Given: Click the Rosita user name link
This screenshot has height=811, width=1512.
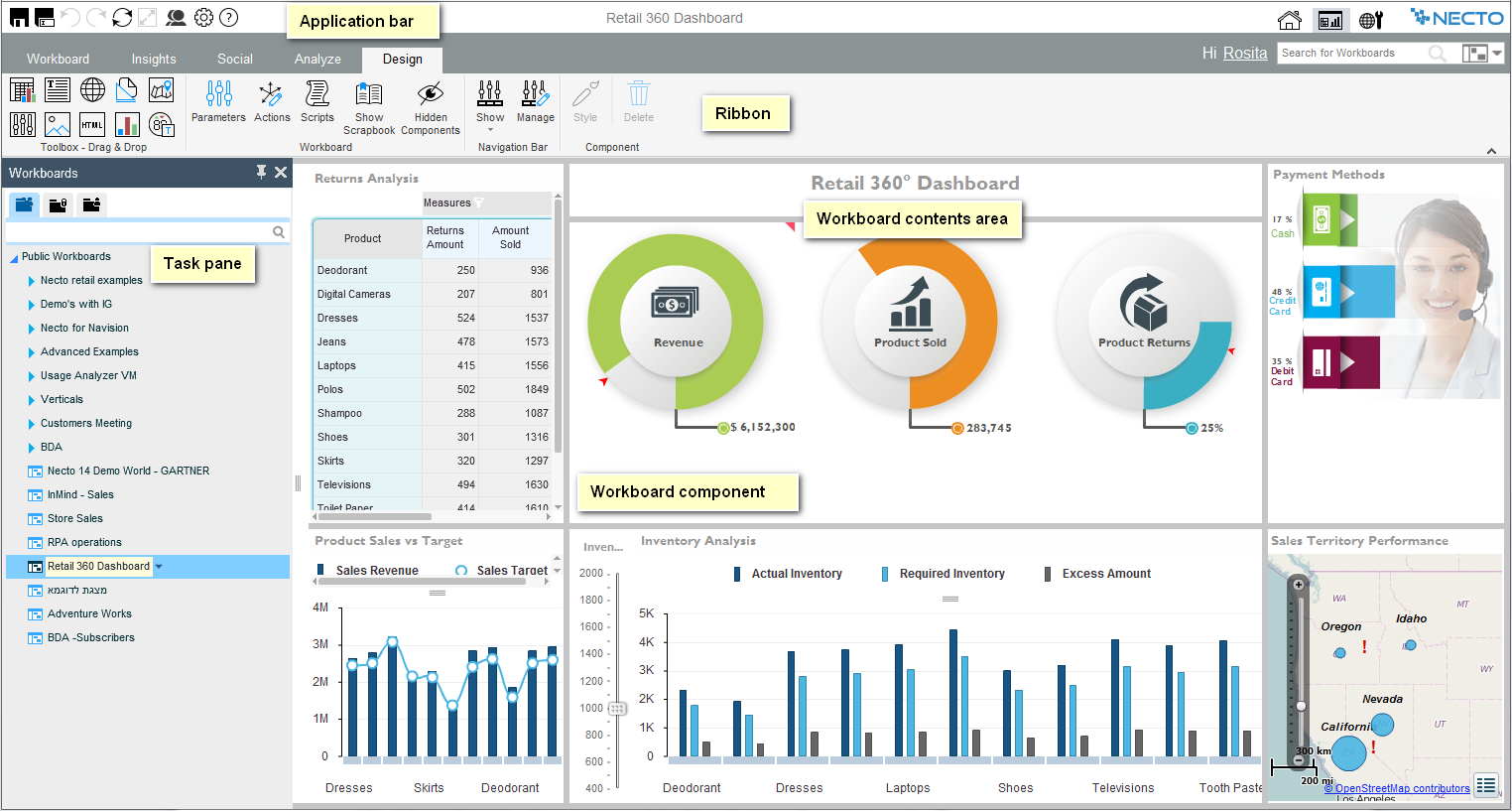Looking at the screenshot, I should coord(1244,54).
